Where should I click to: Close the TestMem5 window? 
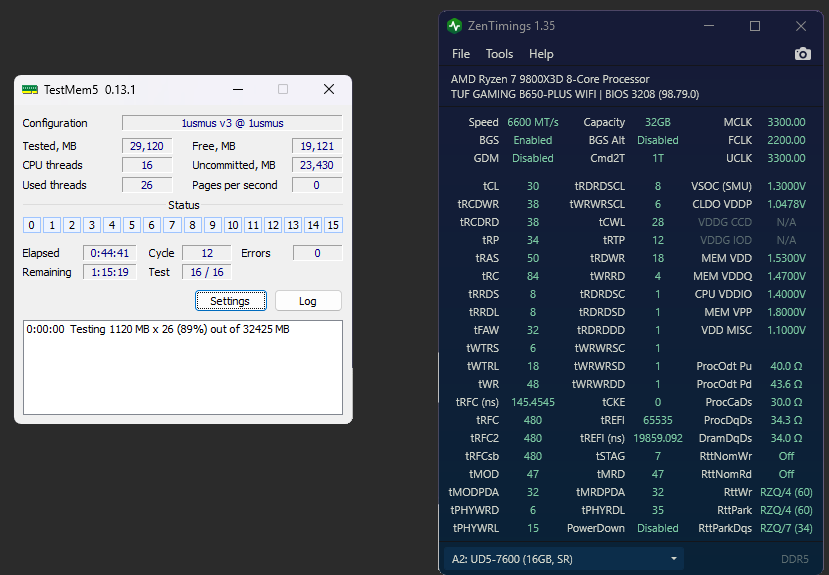pos(329,89)
